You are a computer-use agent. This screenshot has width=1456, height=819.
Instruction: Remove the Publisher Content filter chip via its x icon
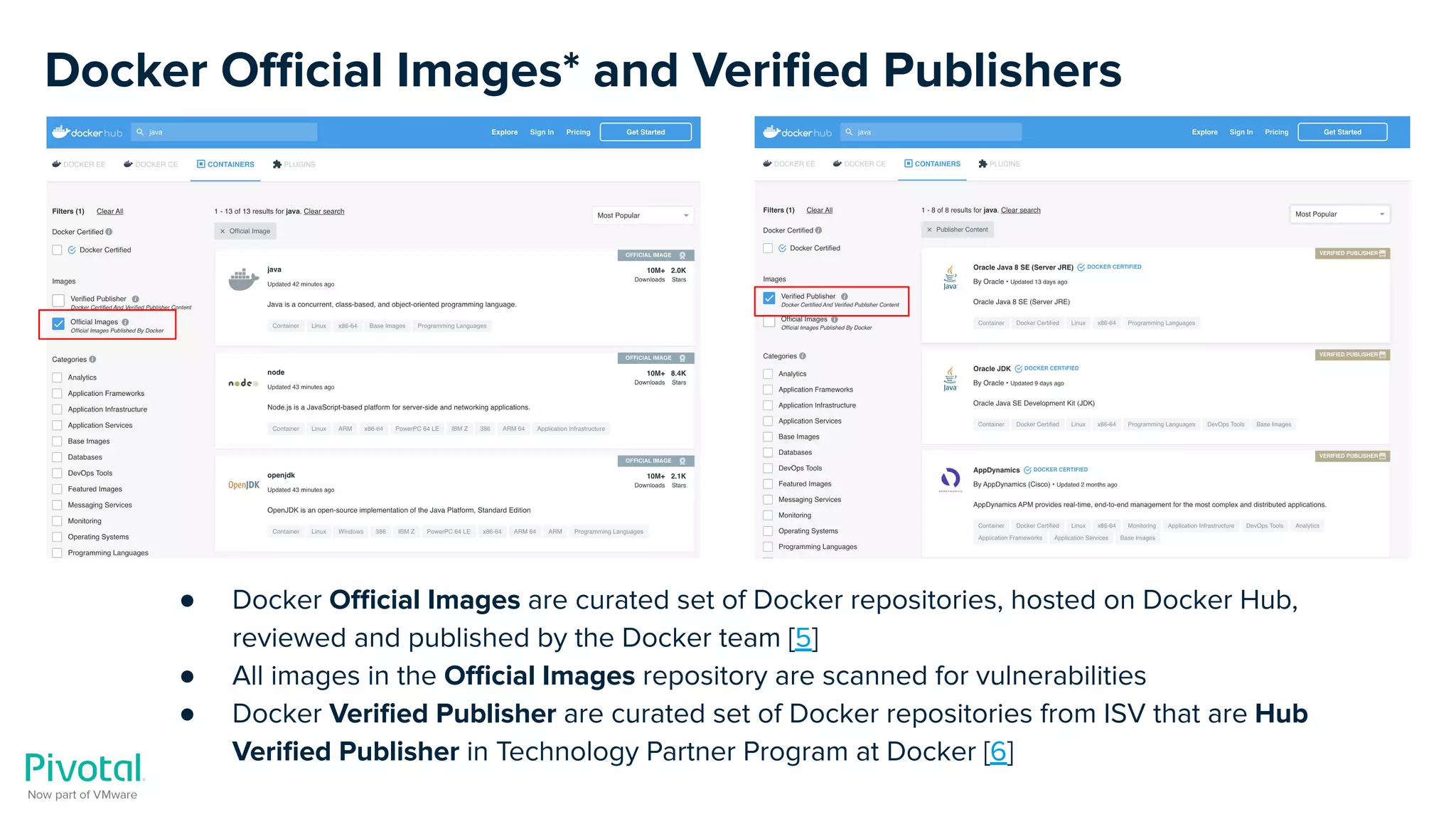pyautogui.click(x=929, y=230)
